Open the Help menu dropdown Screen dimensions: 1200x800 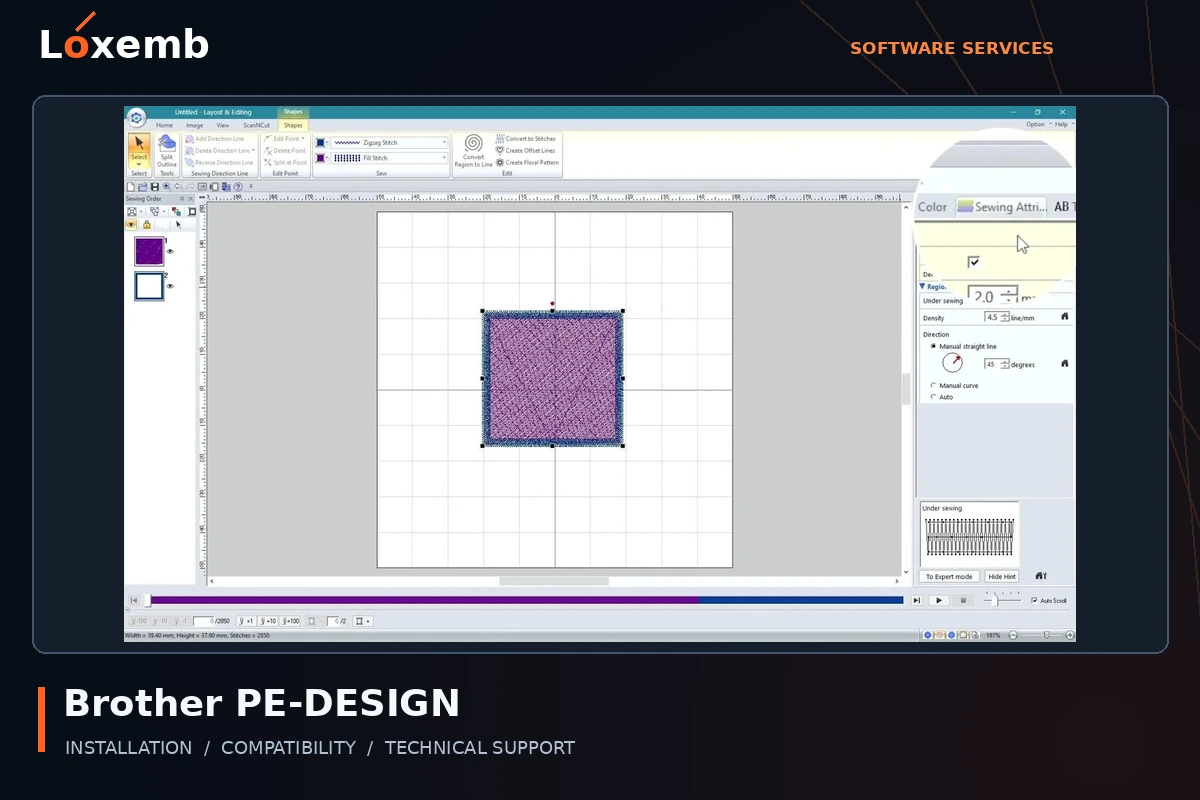[1062, 125]
